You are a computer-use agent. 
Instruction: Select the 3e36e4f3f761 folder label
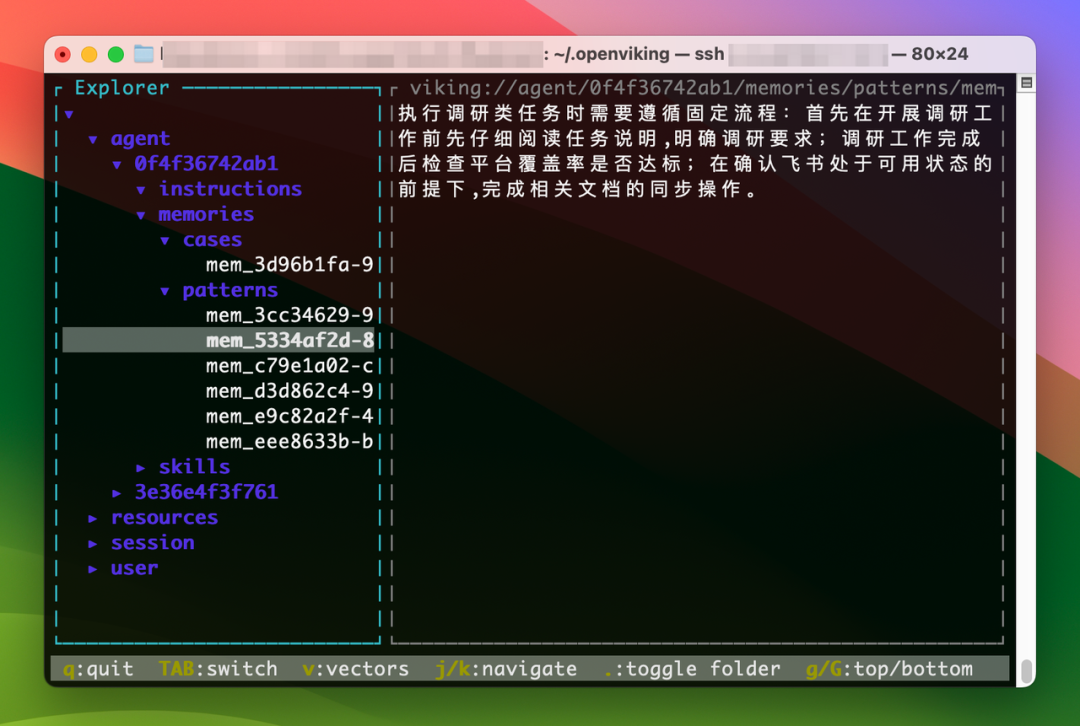pyautogui.click(x=206, y=492)
